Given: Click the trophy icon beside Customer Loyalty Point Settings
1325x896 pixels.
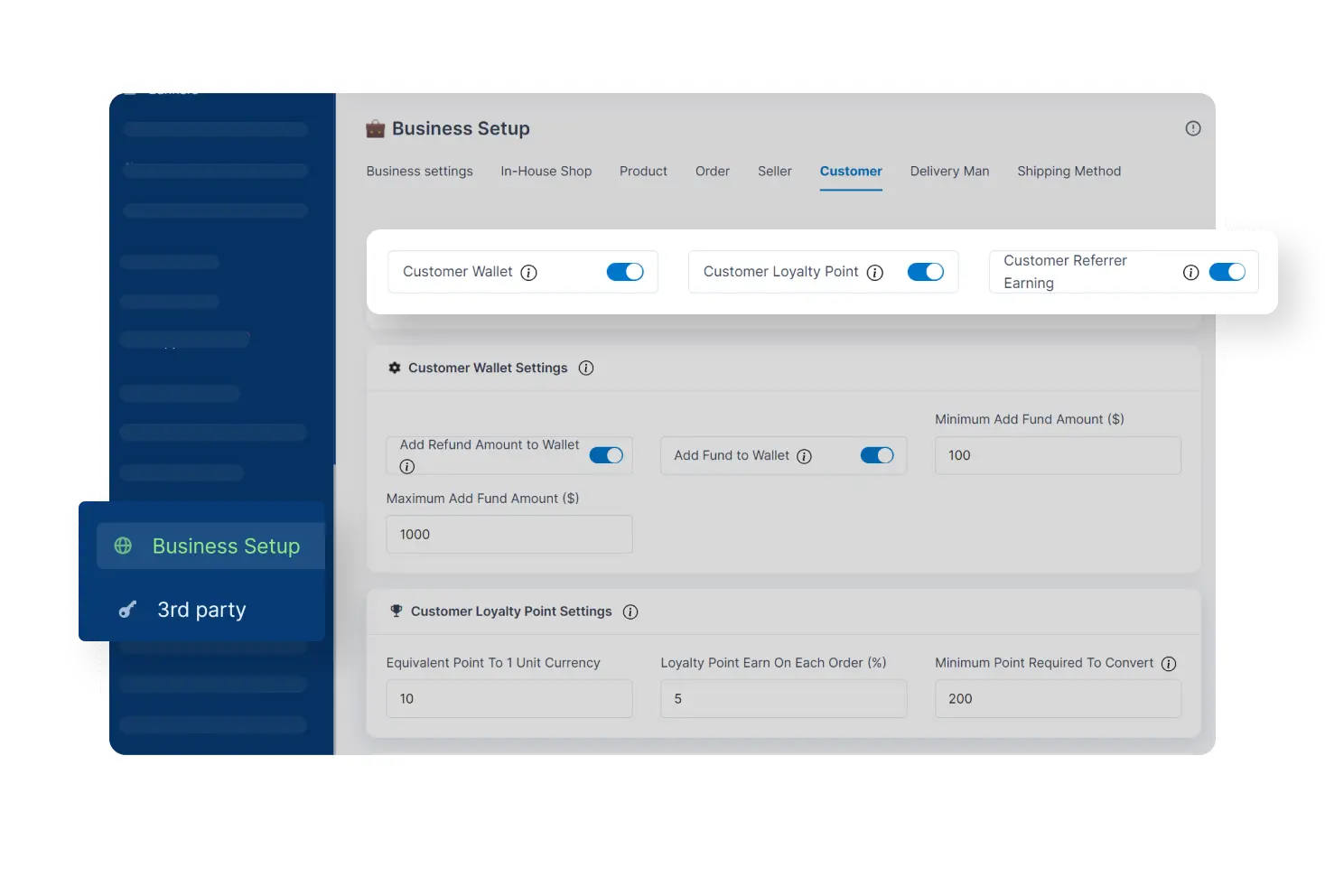Looking at the screenshot, I should [x=395, y=611].
